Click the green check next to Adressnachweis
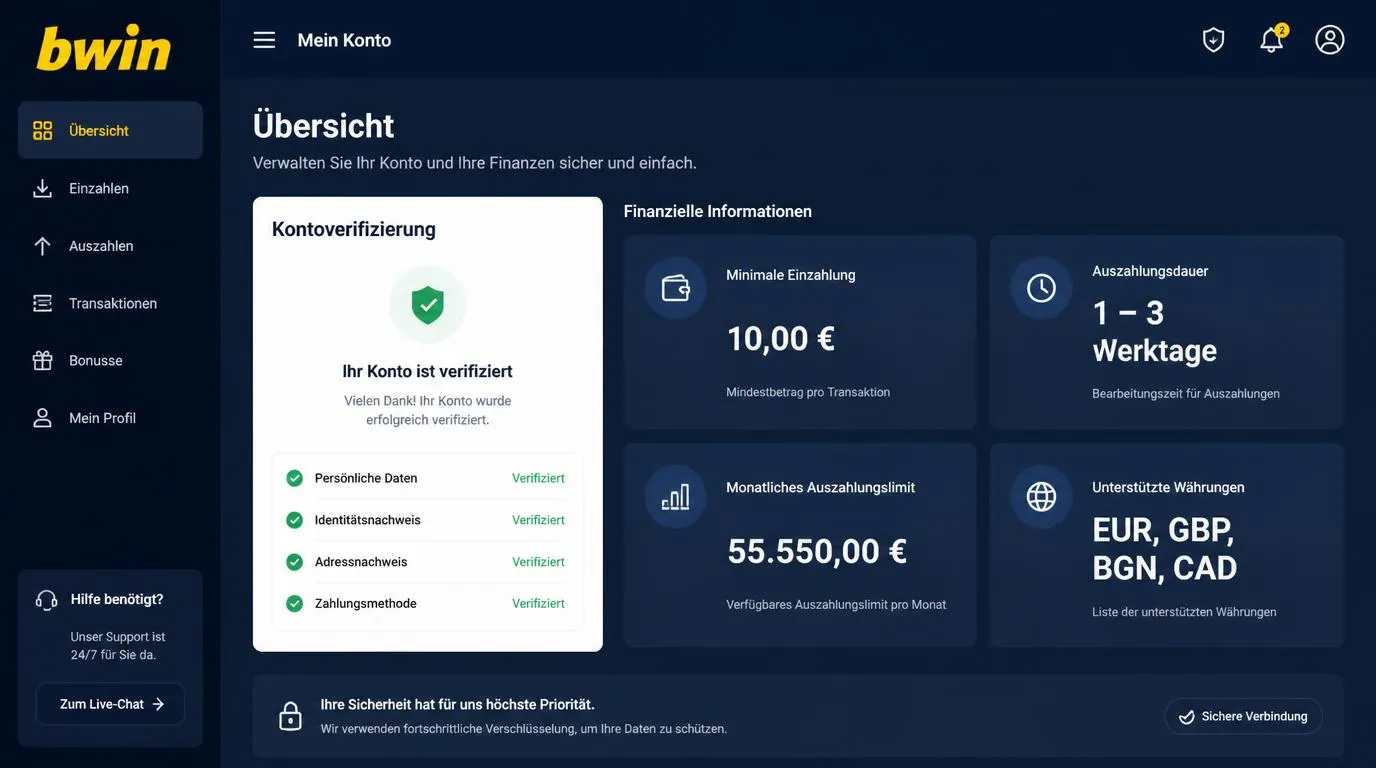The height and width of the screenshot is (768, 1376). tap(294, 562)
